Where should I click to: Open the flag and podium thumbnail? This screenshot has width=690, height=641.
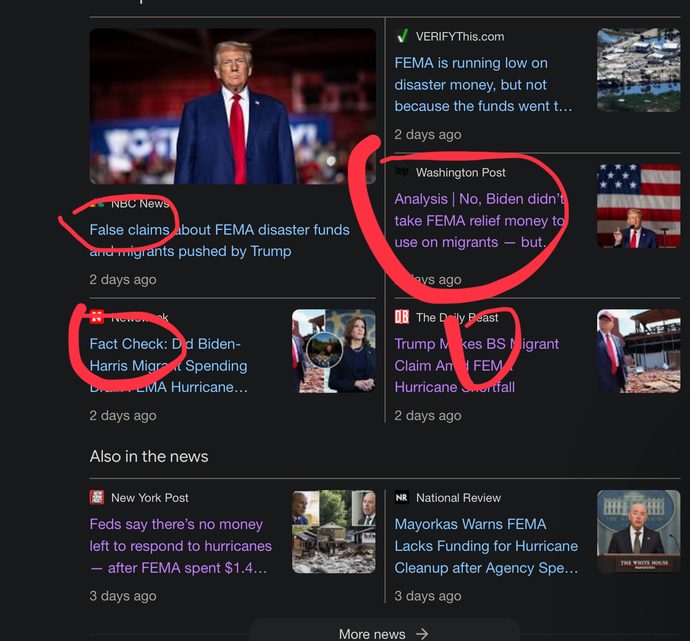(639, 206)
